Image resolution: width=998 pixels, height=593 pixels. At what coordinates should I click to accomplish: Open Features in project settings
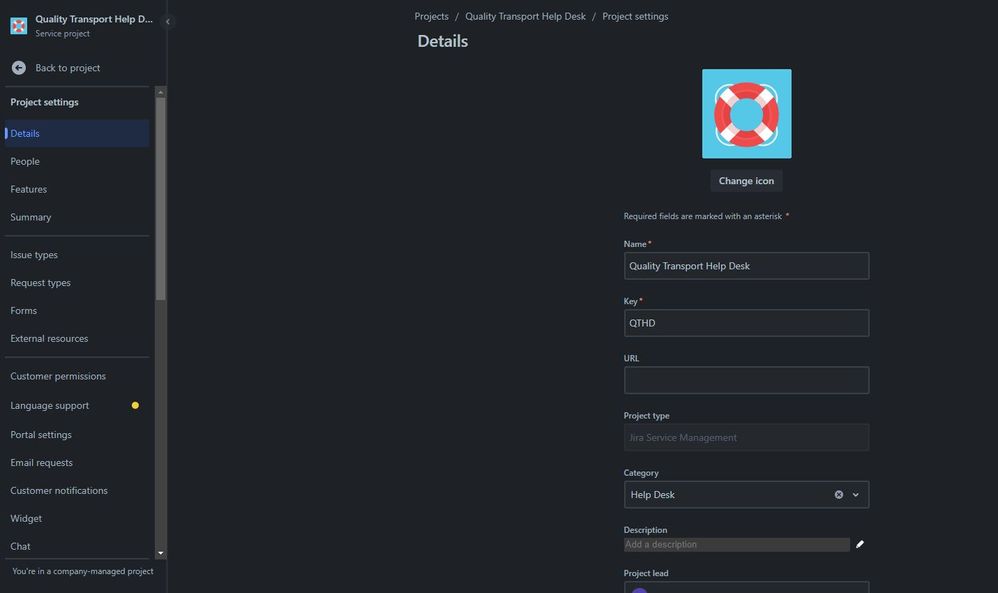tap(77, 190)
